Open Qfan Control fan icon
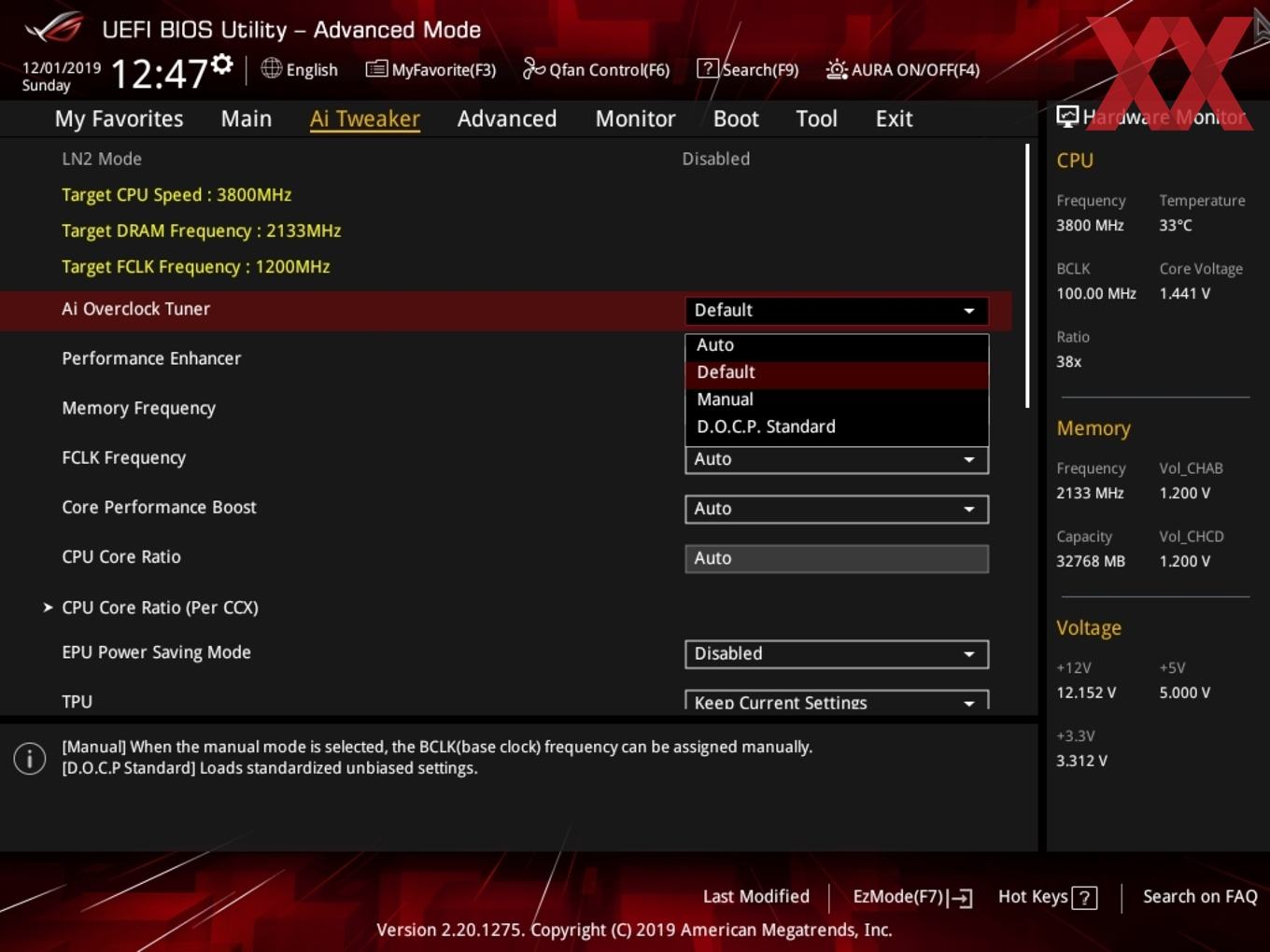 click(533, 68)
